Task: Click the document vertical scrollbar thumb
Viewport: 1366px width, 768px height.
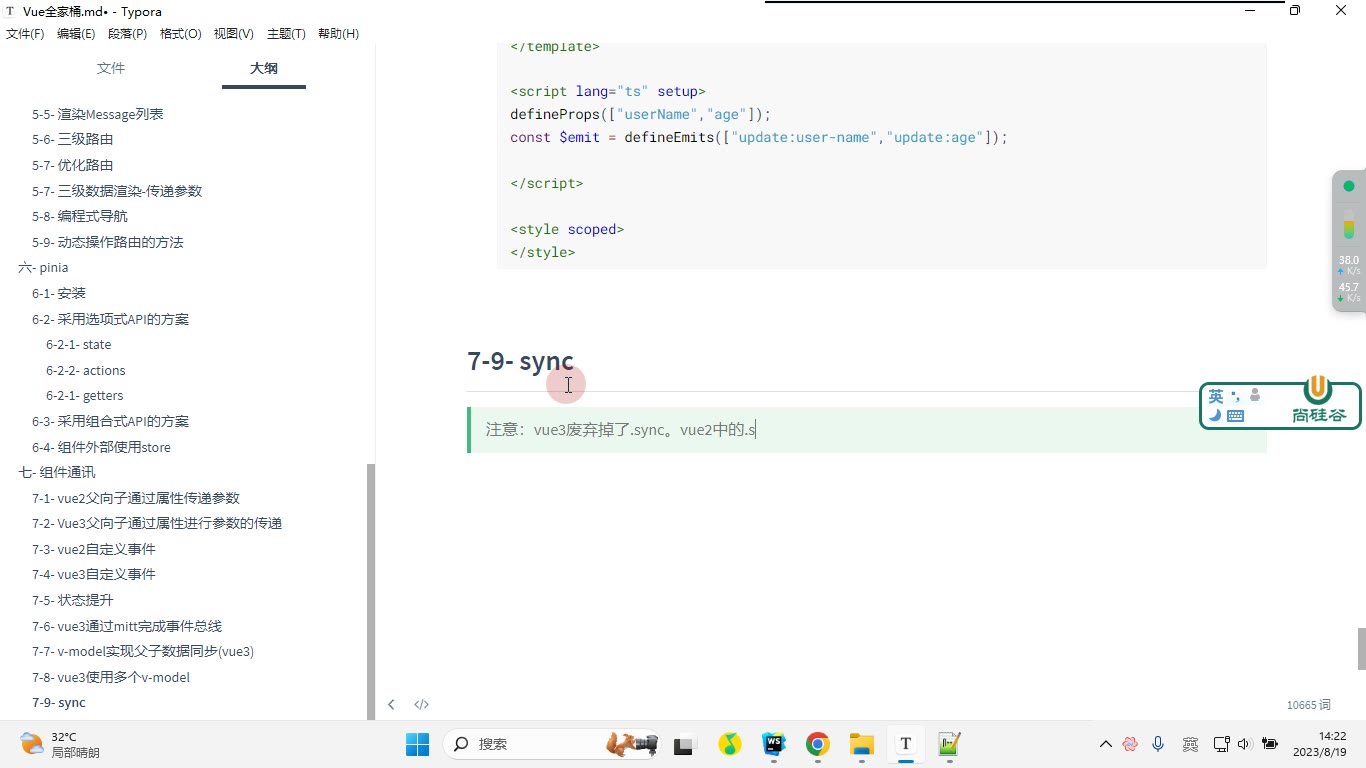Action: pyautogui.click(x=1361, y=649)
